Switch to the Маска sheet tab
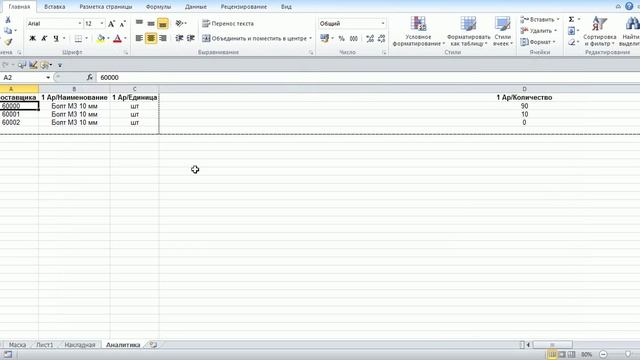 pos(17,345)
